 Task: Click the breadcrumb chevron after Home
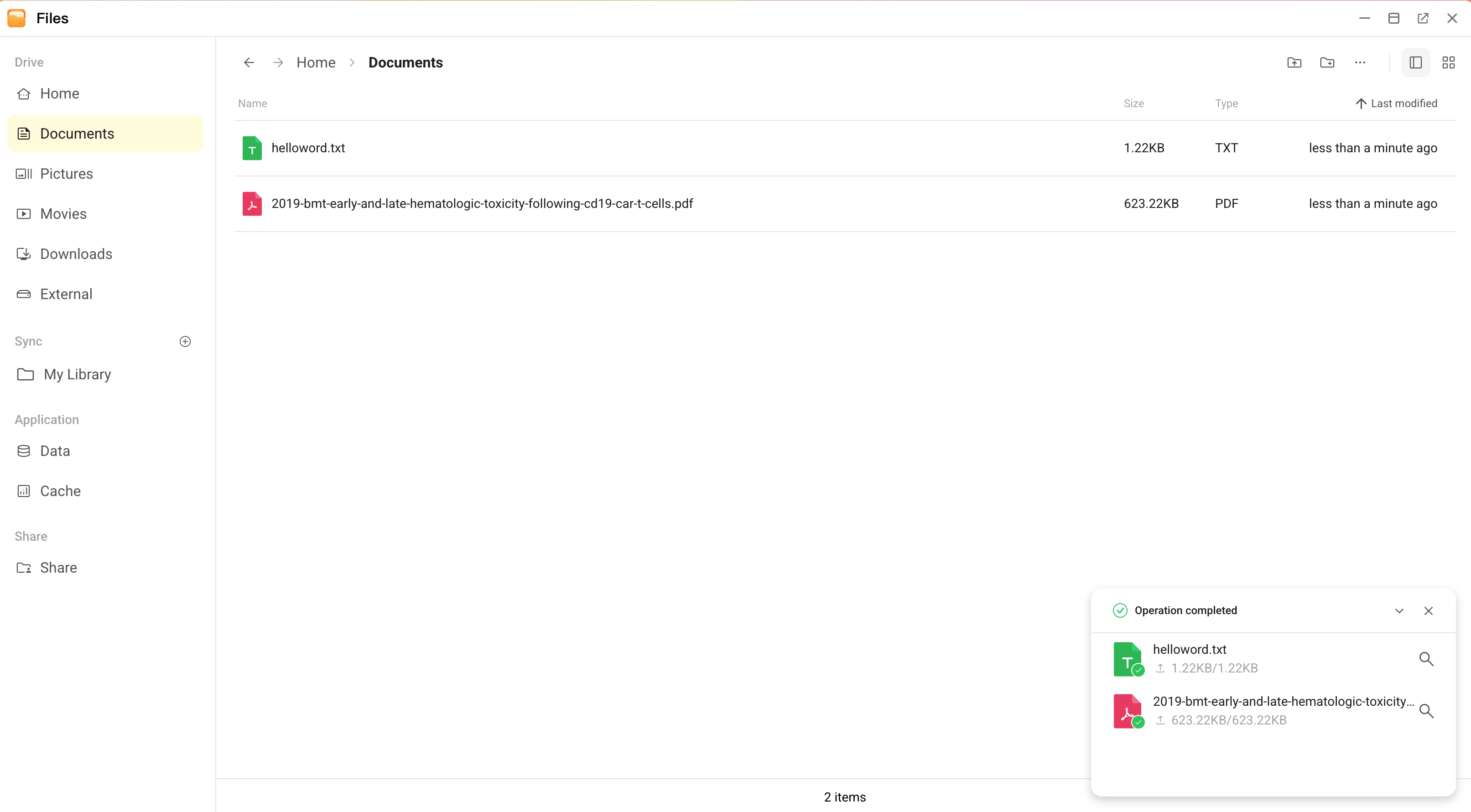tap(352, 63)
